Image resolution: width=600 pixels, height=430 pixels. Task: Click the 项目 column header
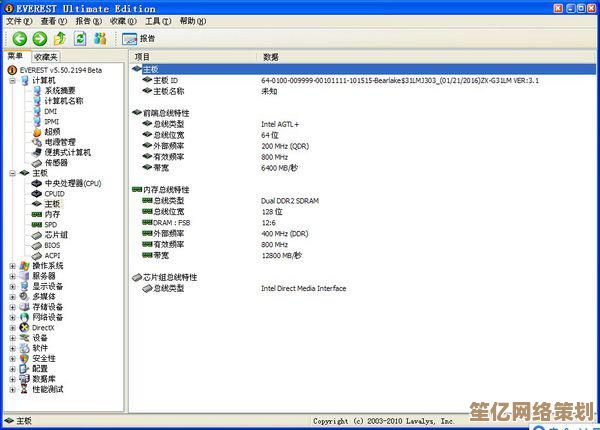pos(193,57)
